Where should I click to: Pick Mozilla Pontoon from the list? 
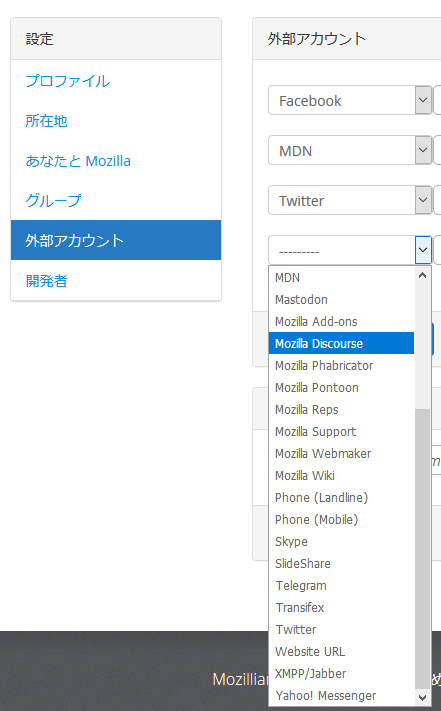click(x=341, y=388)
